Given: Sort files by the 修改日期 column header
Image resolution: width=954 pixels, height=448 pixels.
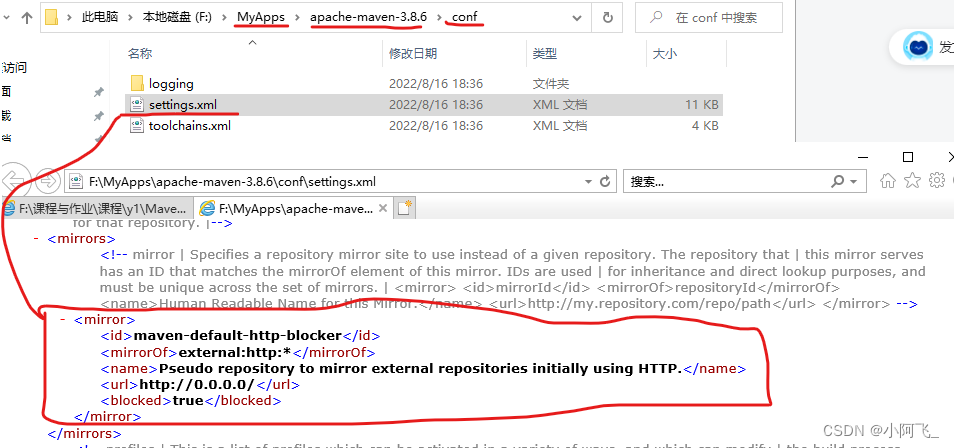Looking at the screenshot, I should pyautogui.click(x=413, y=54).
